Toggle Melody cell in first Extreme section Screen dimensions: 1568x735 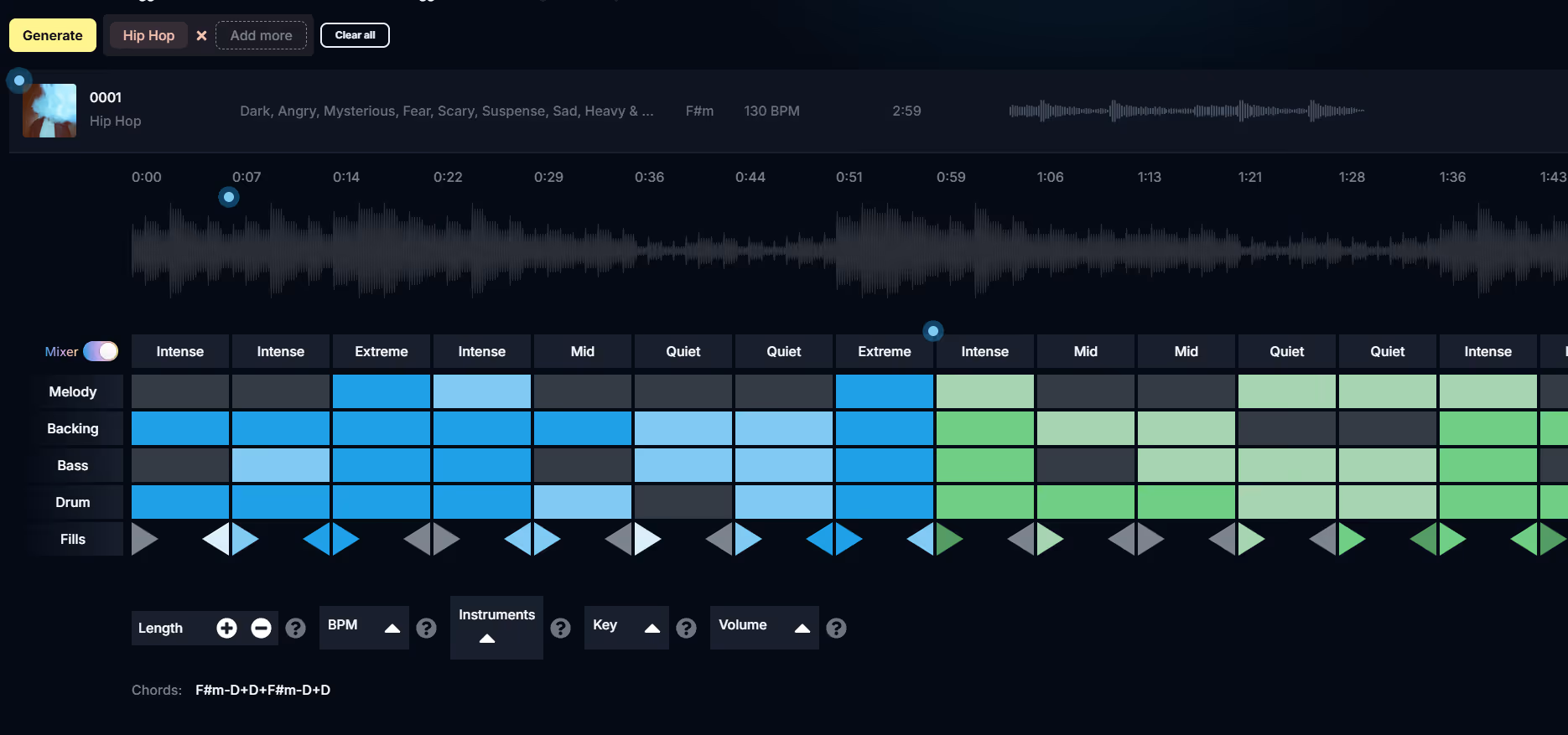tap(382, 391)
